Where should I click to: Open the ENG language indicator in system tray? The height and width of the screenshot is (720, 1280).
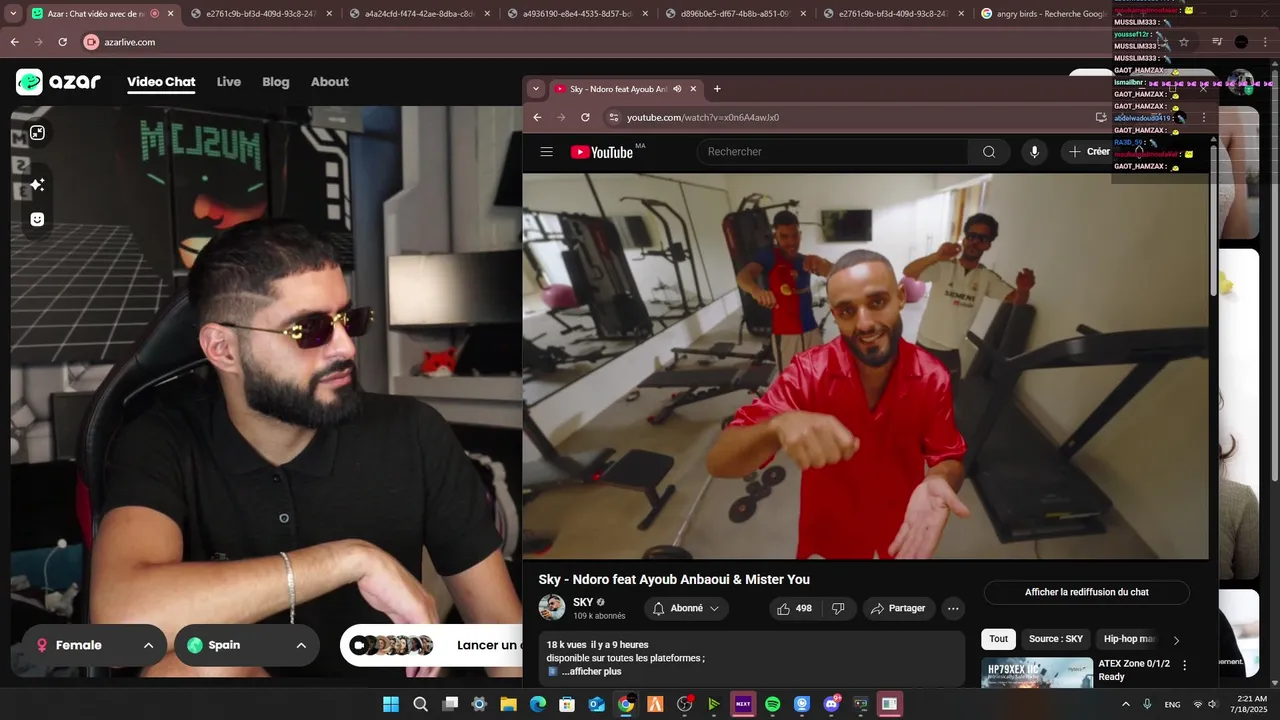point(1172,704)
